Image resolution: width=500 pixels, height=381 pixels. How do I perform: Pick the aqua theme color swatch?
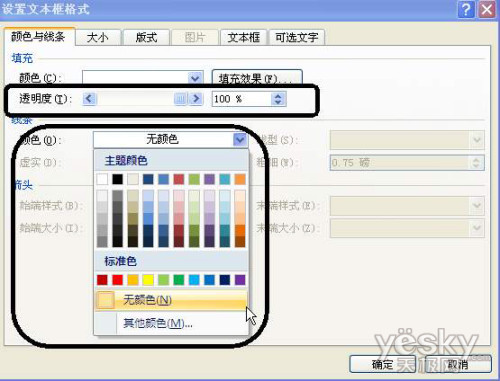(x=225, y=179)
